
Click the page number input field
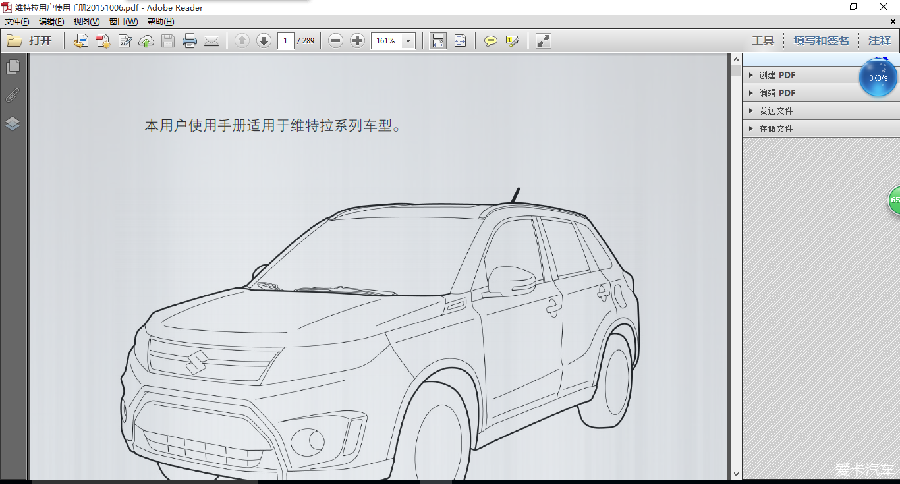285,41
